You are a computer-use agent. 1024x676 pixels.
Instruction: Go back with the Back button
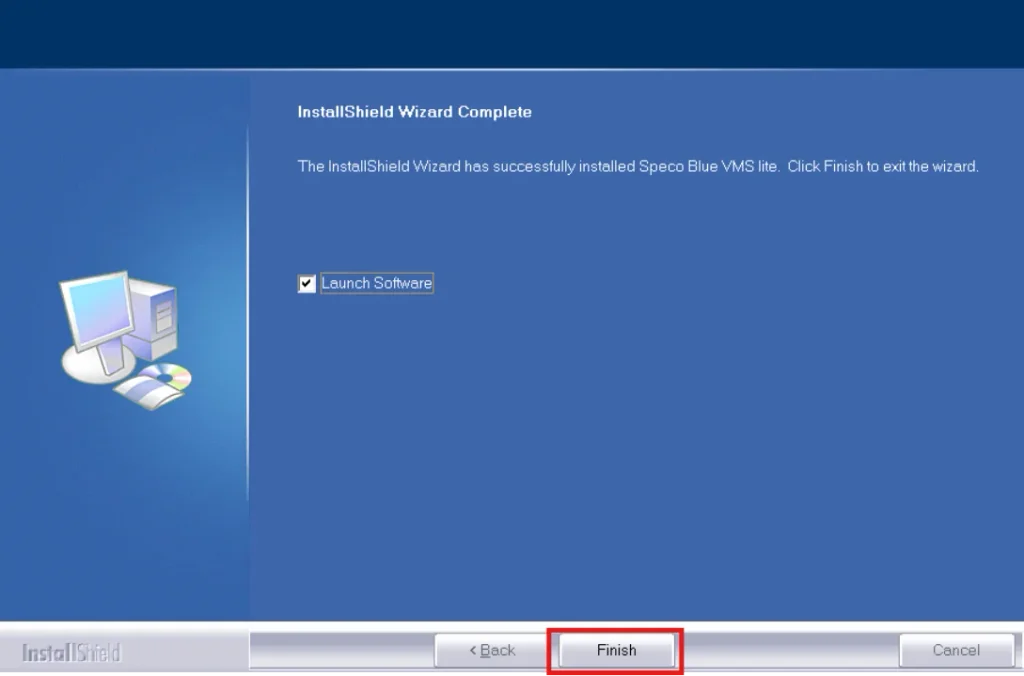(492, 651)
